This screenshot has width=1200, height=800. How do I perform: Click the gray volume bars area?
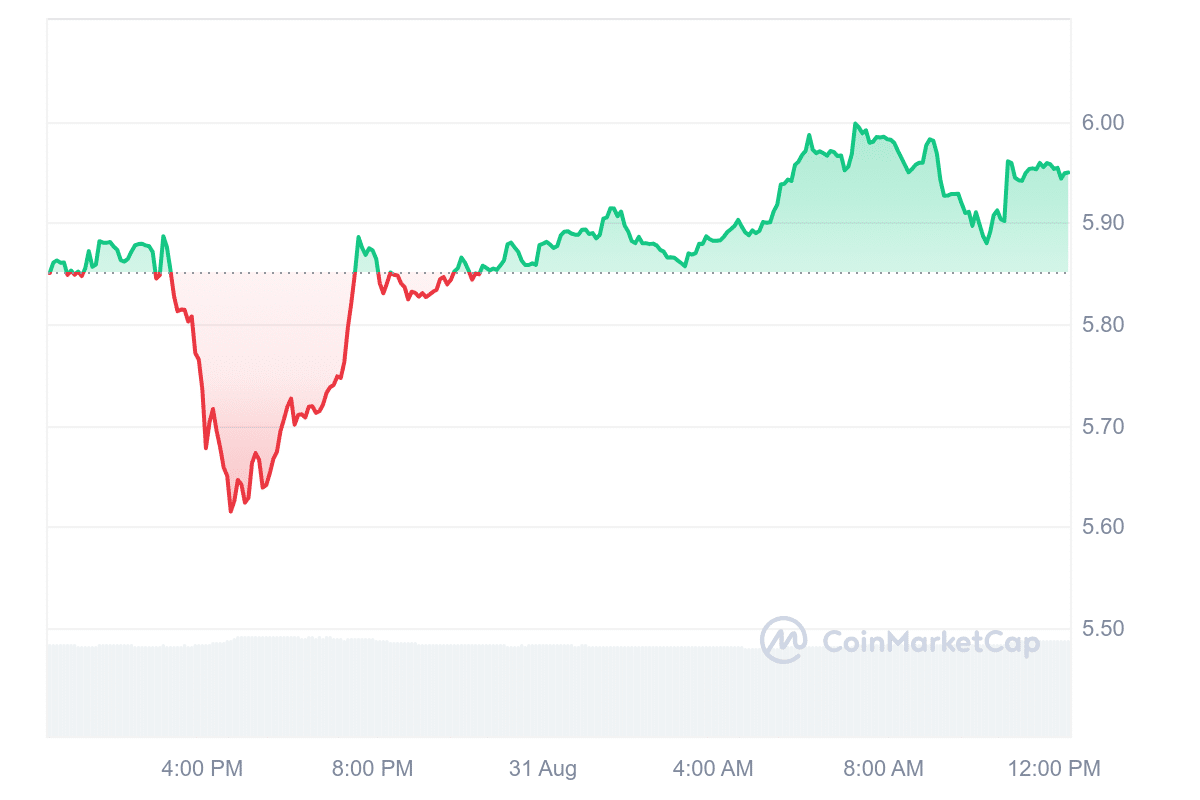point(500,690)
